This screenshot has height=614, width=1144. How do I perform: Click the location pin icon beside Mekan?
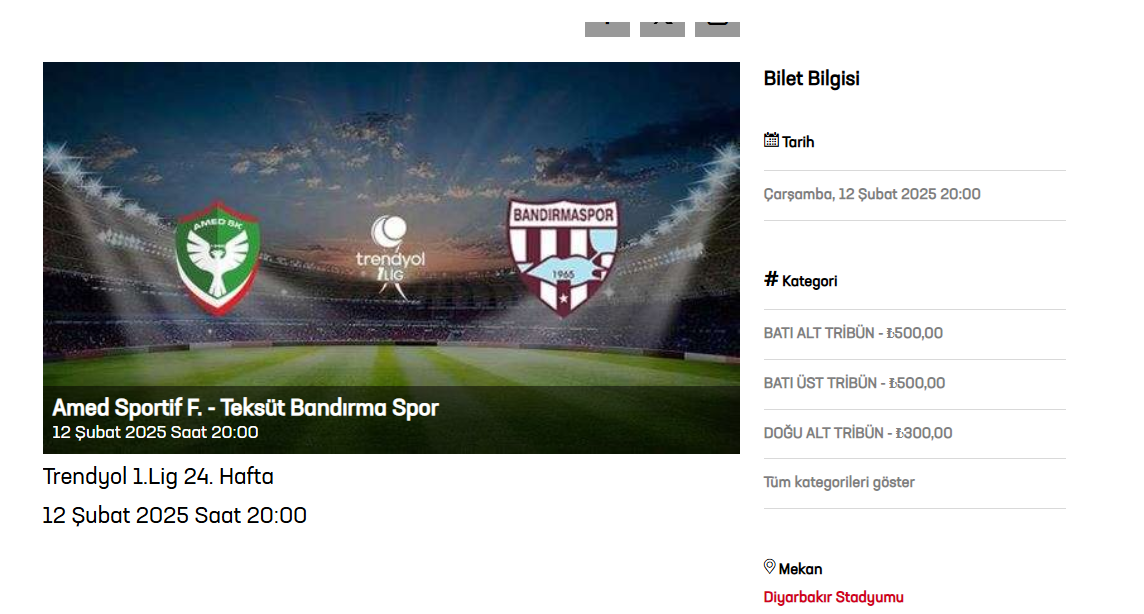pyautogui.click(x=770, y=567)
